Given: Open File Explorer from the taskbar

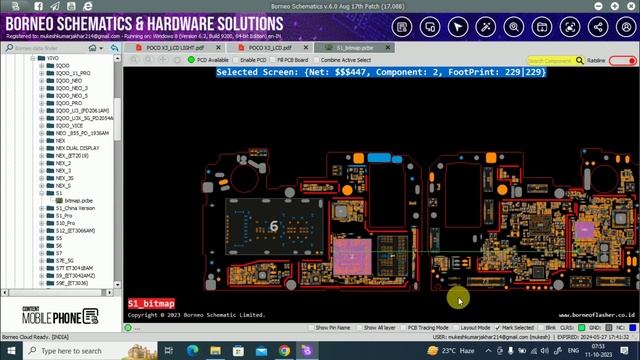Looking at the screenshot, I should (x=216, y=351).
